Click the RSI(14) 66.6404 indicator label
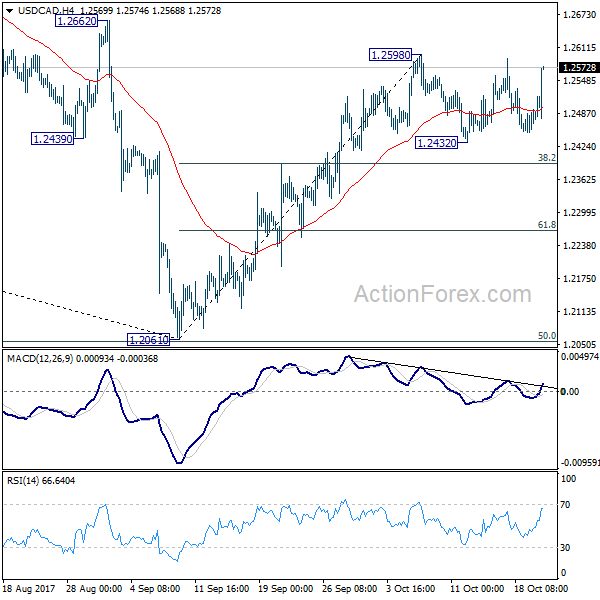Screen dimensions: 600x600 tap(41, 480)
